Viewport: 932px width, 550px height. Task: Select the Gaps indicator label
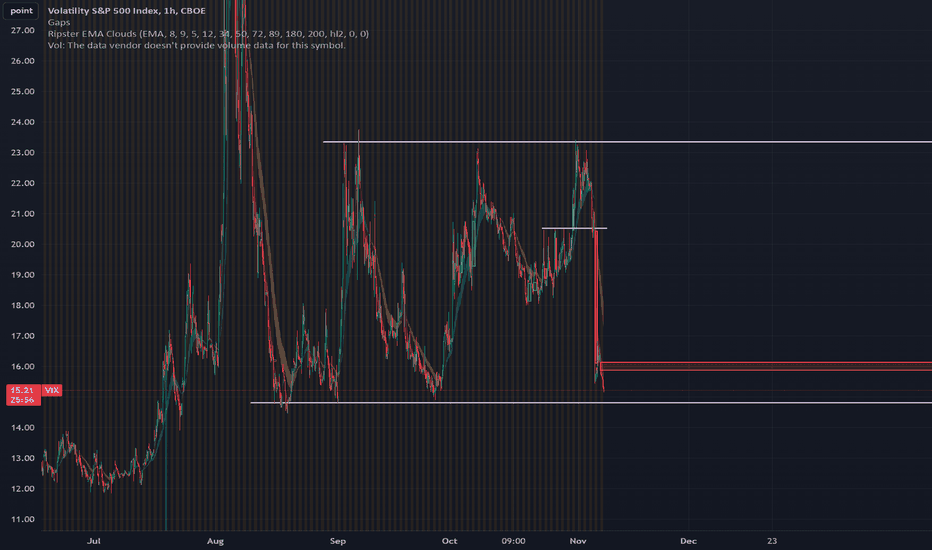click(59, 23)
